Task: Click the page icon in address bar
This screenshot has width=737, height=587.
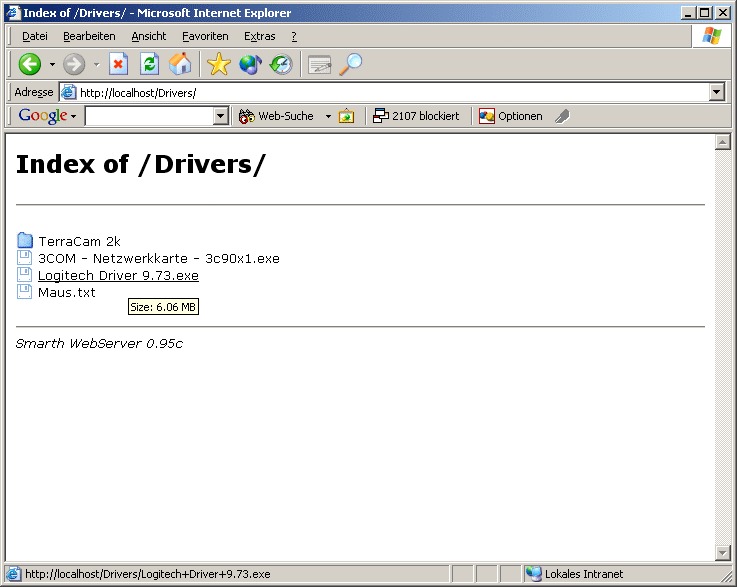Action: [x=69, y=92]
